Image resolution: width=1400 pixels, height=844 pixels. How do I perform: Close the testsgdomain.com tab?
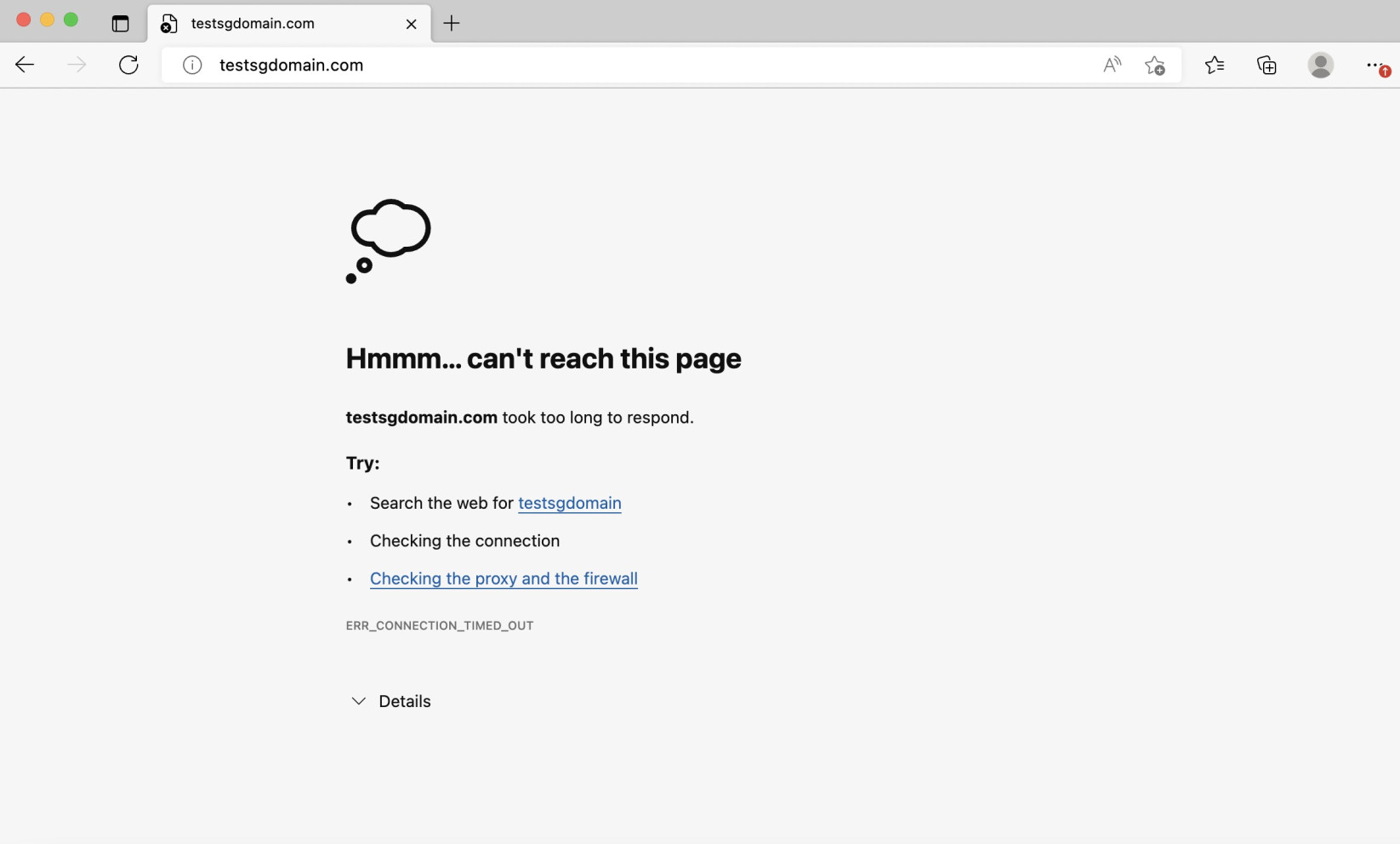coord(412,24)
